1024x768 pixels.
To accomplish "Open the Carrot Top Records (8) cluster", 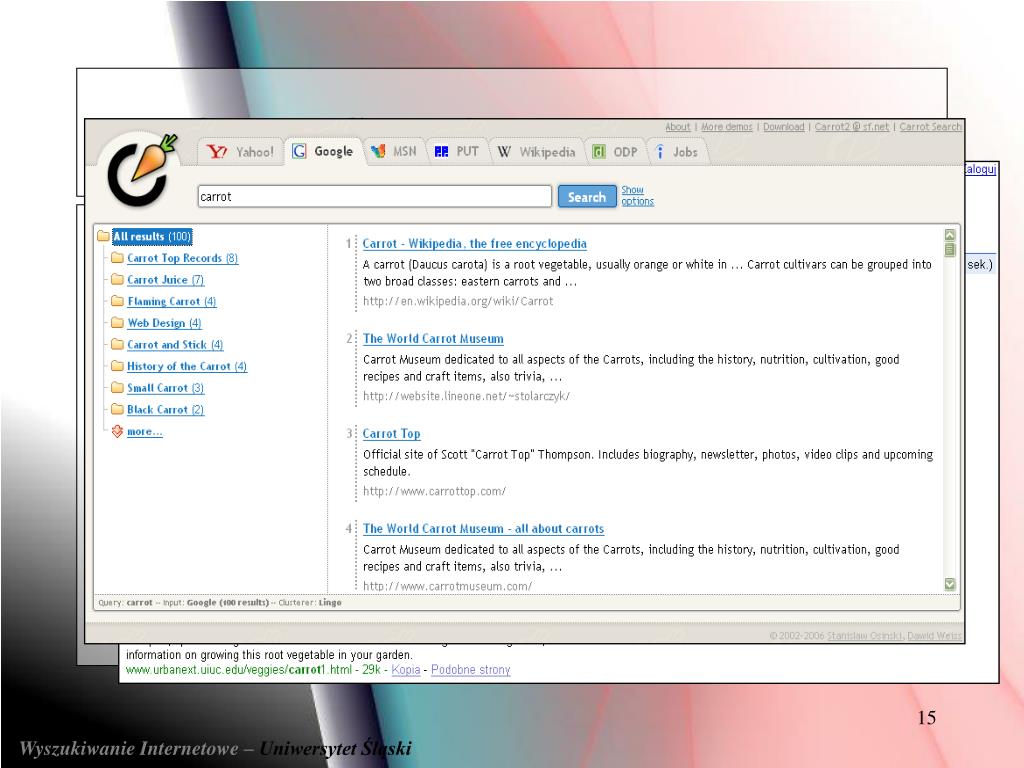I will click(182, 258).
